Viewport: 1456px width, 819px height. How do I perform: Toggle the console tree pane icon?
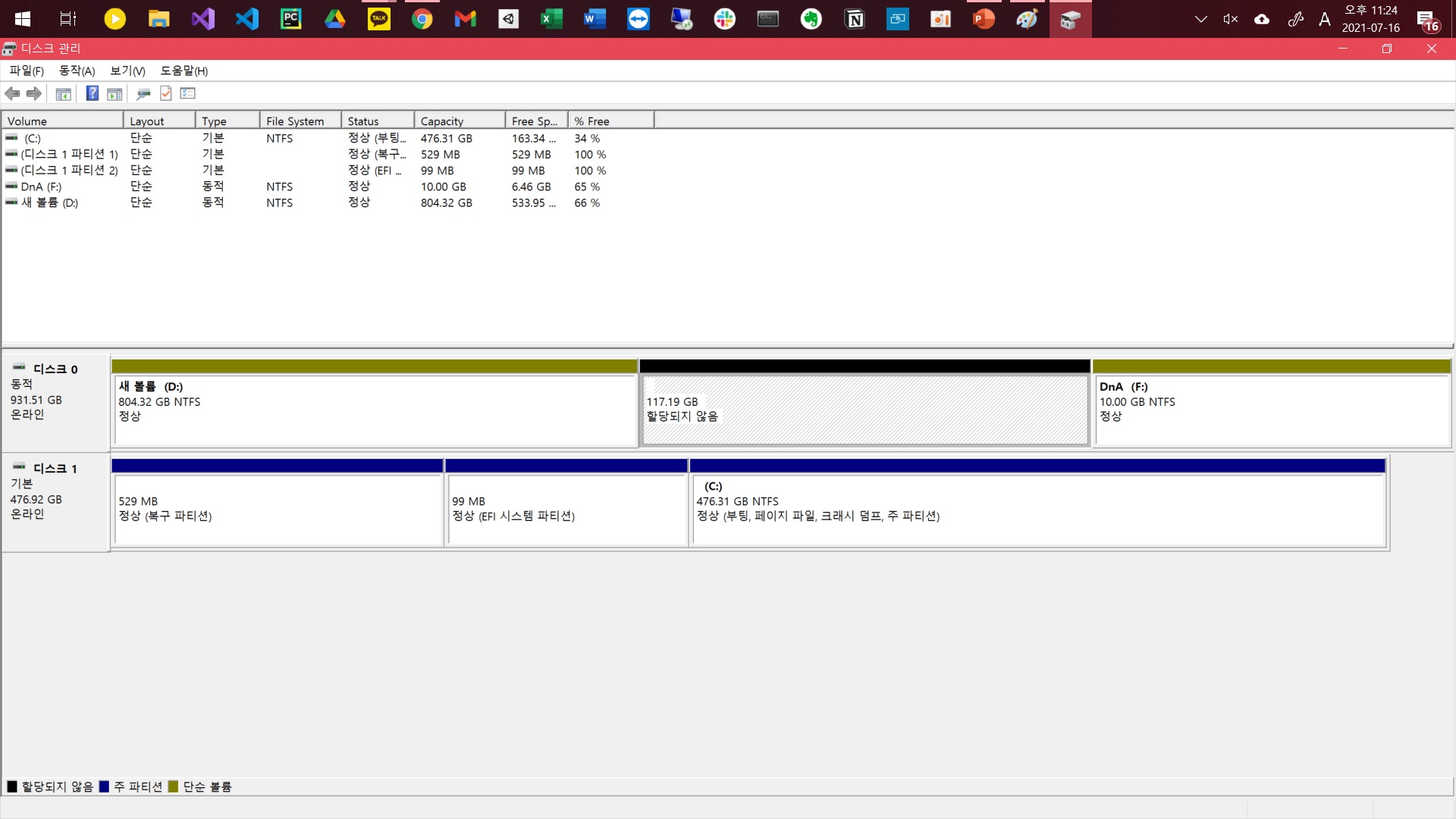coord(64,93)
